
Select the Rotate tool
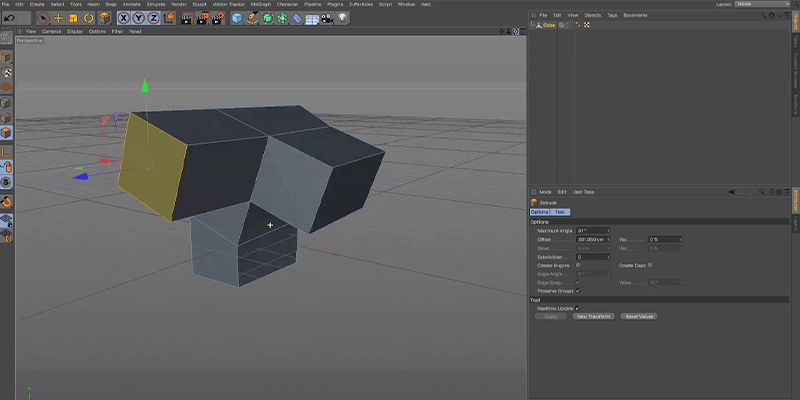[89, 18]
